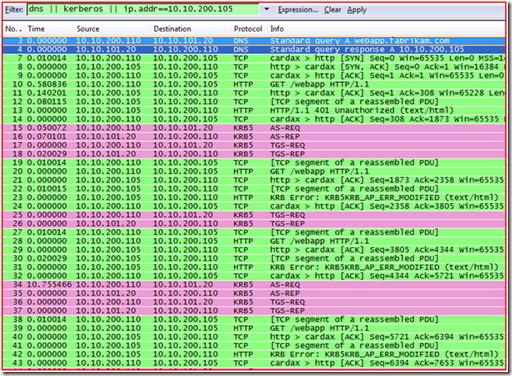The width and height of the screenshot is (512, 376).
Task: Select packet 27 reassembled PDU row
Action: click(x=254, y=232)
